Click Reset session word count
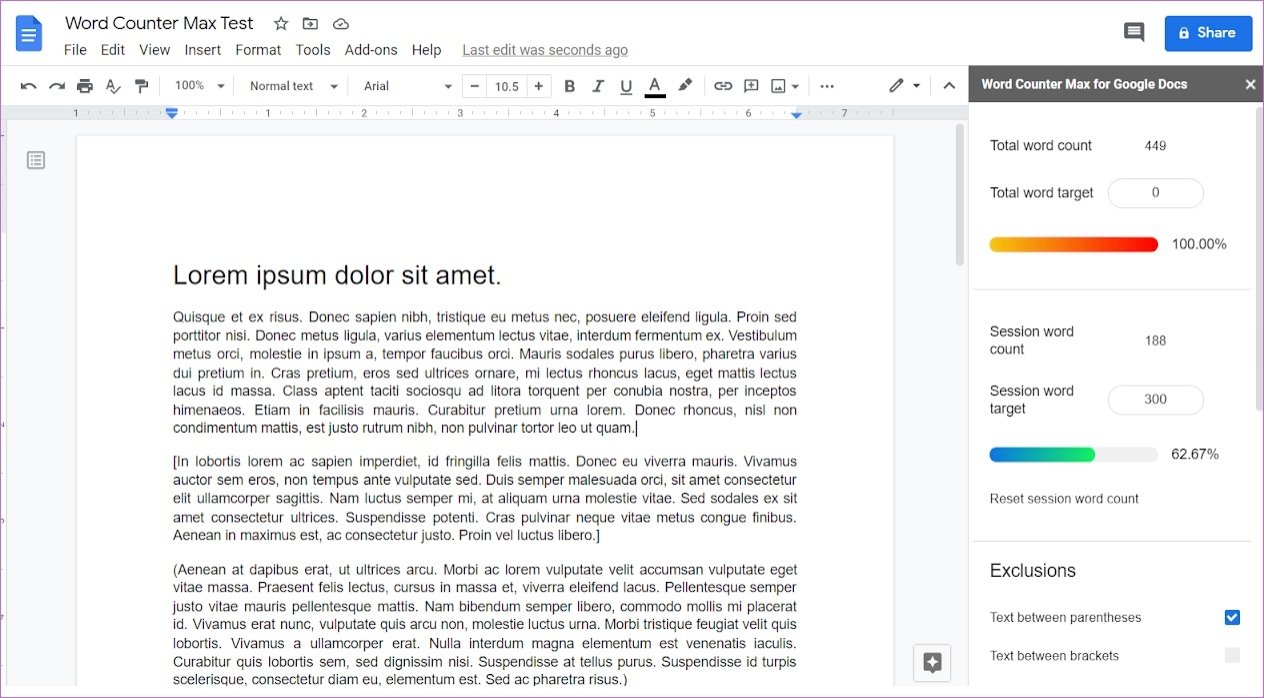 pyautogui.click(x=1064, y=499)
